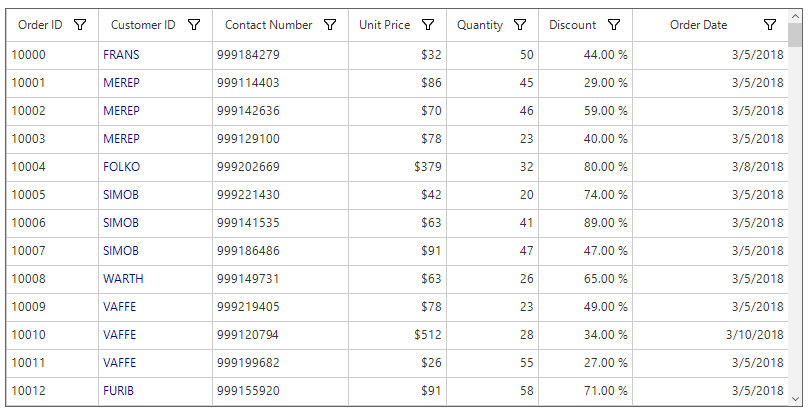Select order ID cell 10008
The height and width of the screenshot is (410, 809).
point(52,278)
